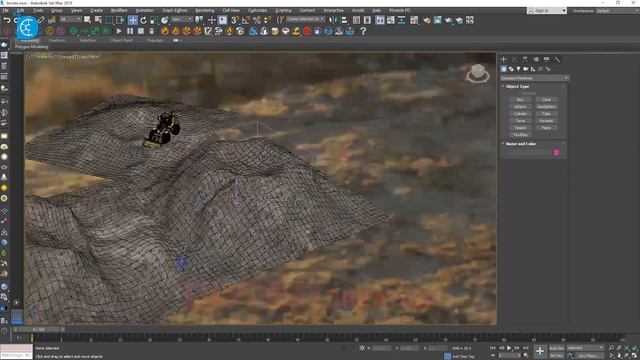Click the Cylinder primitive button
The width and height of the screenshot is (640, 360).
tap(520, 114)
